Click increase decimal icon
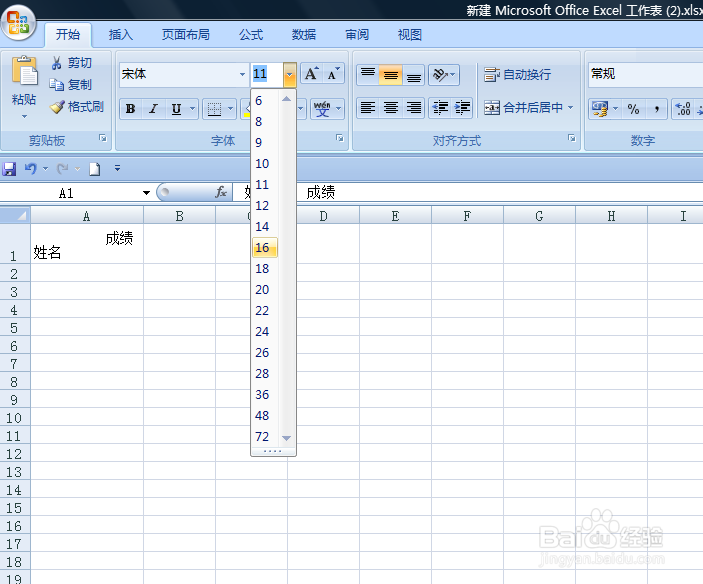Viewport: 703px width, 584px height. point(683,109)
